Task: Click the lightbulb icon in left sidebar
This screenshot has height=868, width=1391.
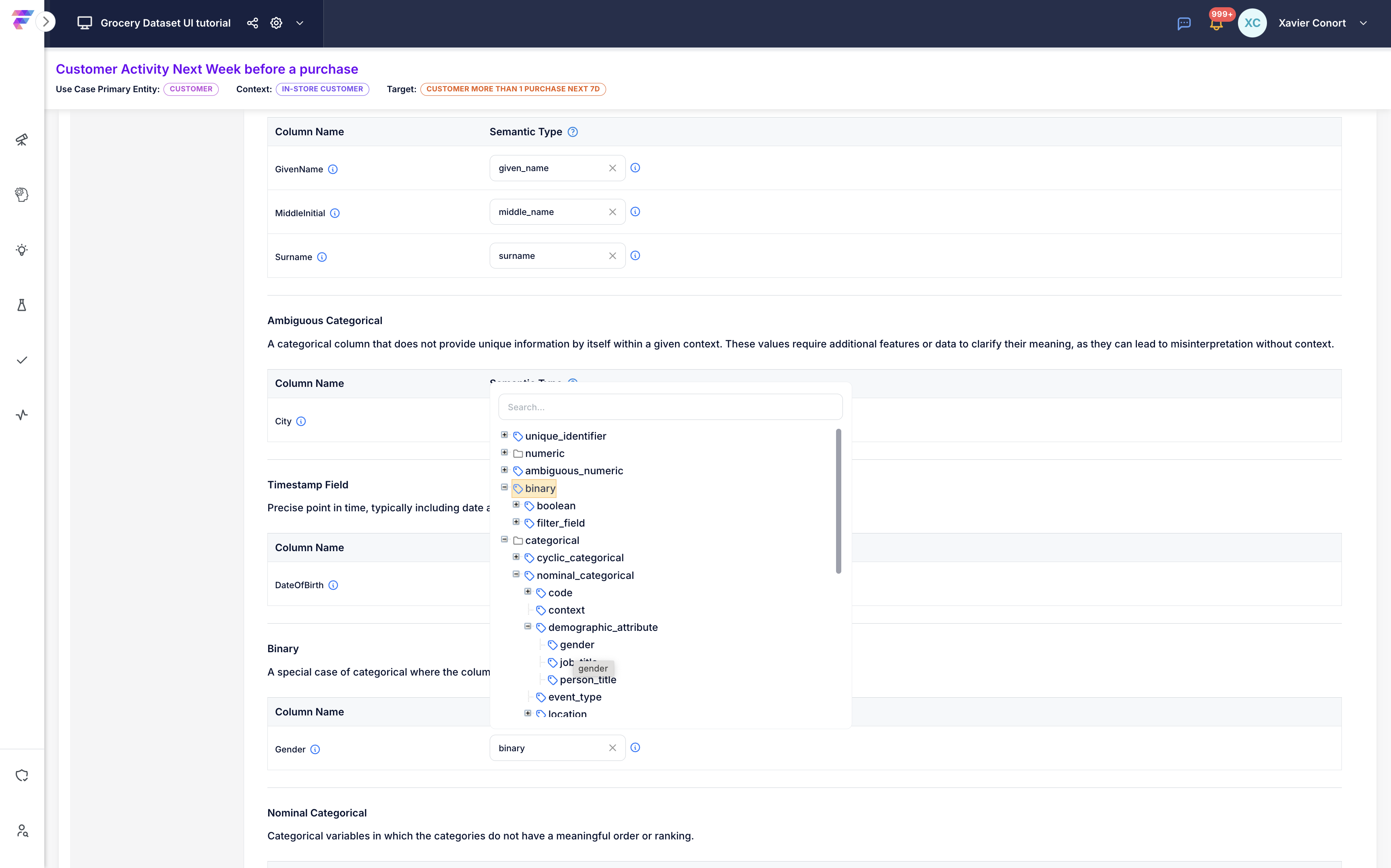Action: [x=22, y=250]
